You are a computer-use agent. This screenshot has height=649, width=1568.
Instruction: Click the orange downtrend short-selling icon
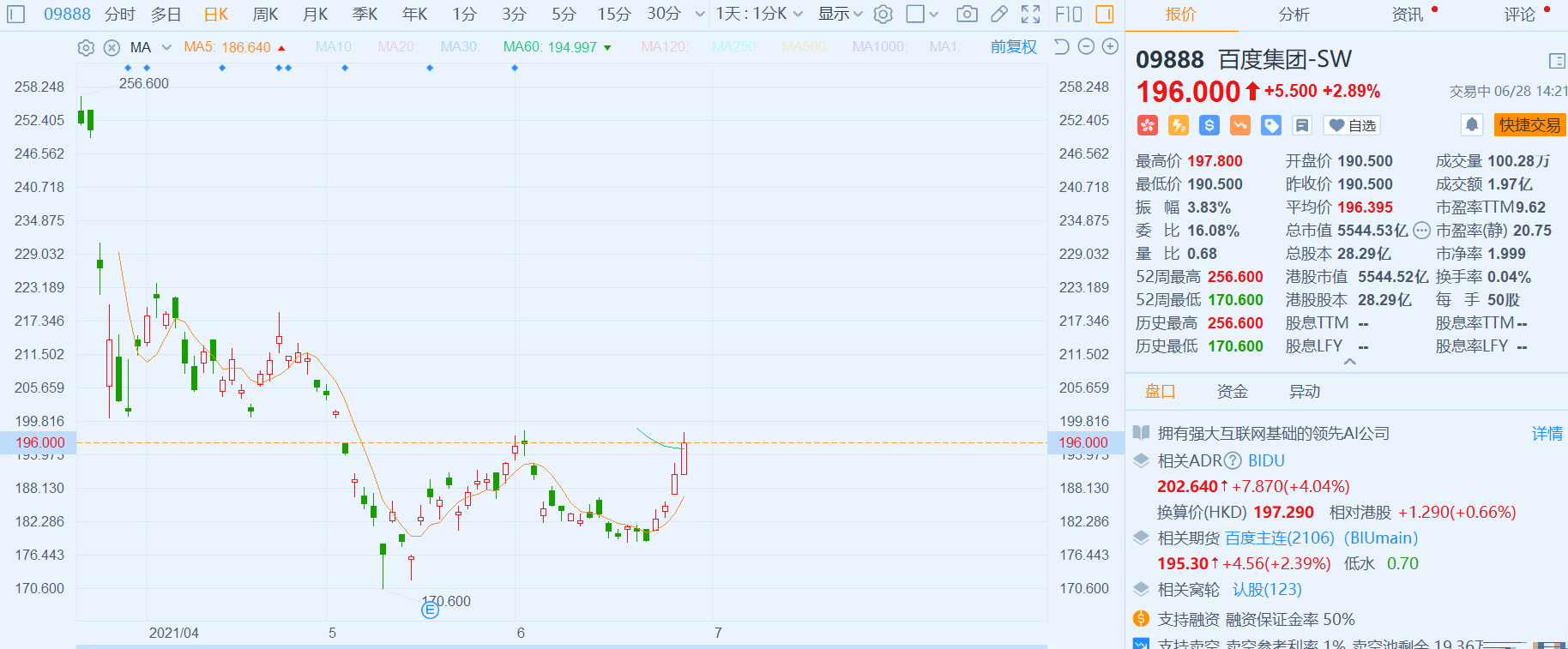[x=1240, y=125]
